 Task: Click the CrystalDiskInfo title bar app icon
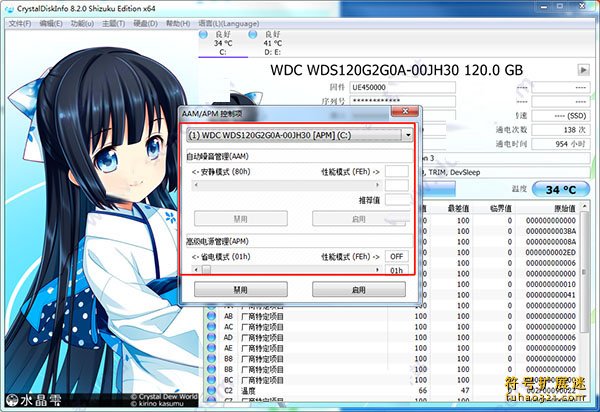pos(9,9)
